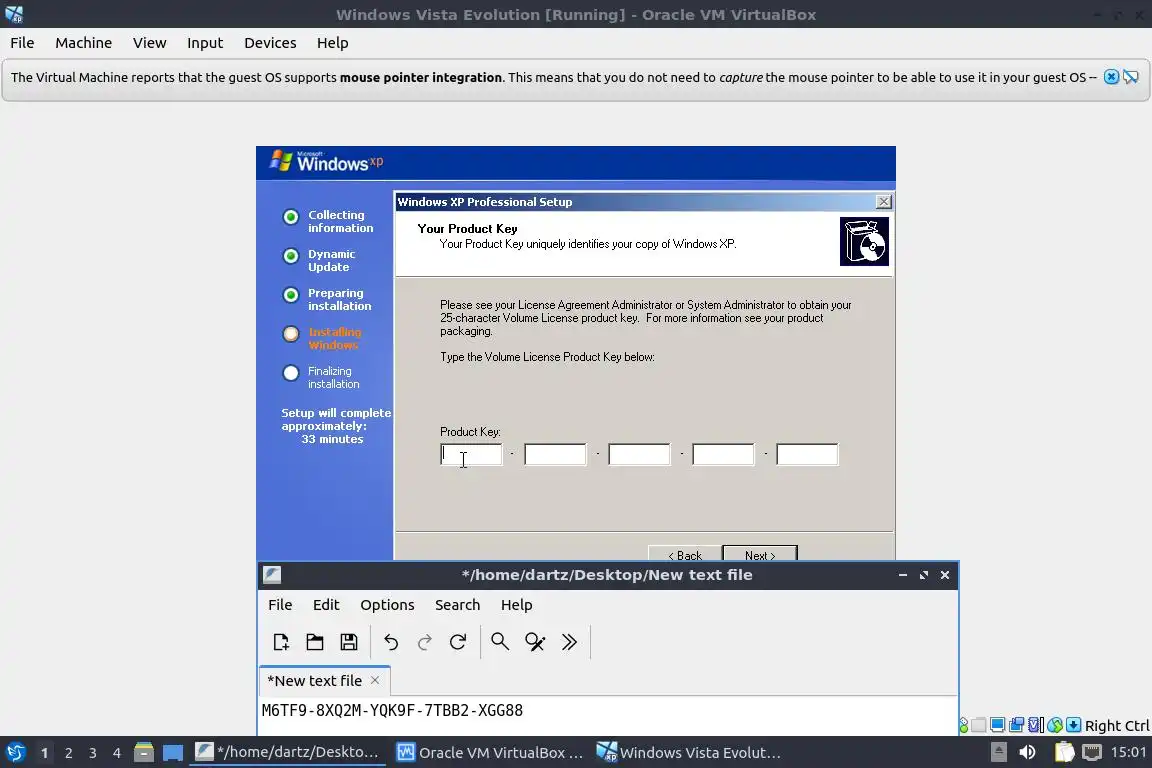Close the New text file tab

coord(375,680)
